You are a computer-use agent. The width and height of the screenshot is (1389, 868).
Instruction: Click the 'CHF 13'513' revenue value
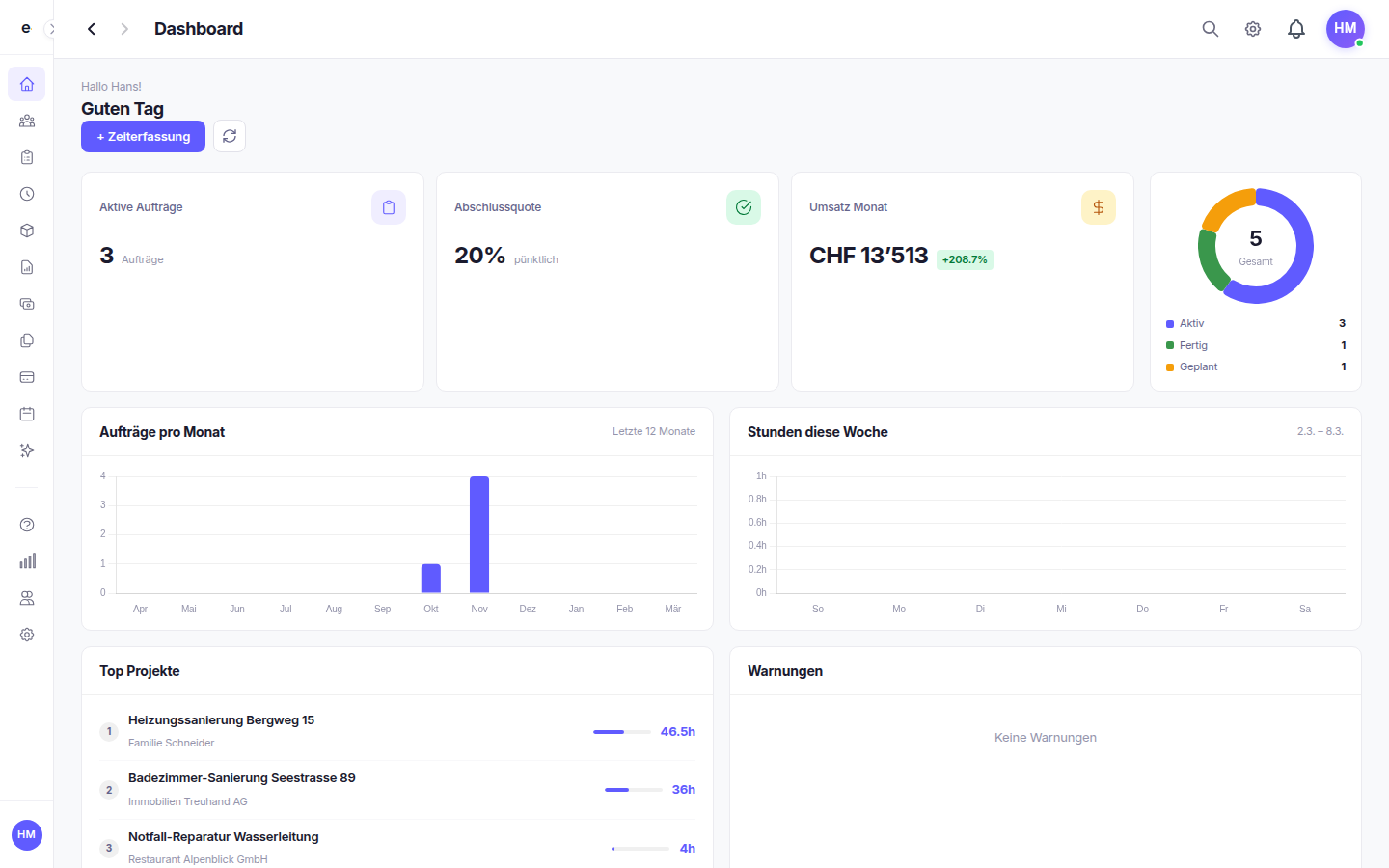point(869,256)
